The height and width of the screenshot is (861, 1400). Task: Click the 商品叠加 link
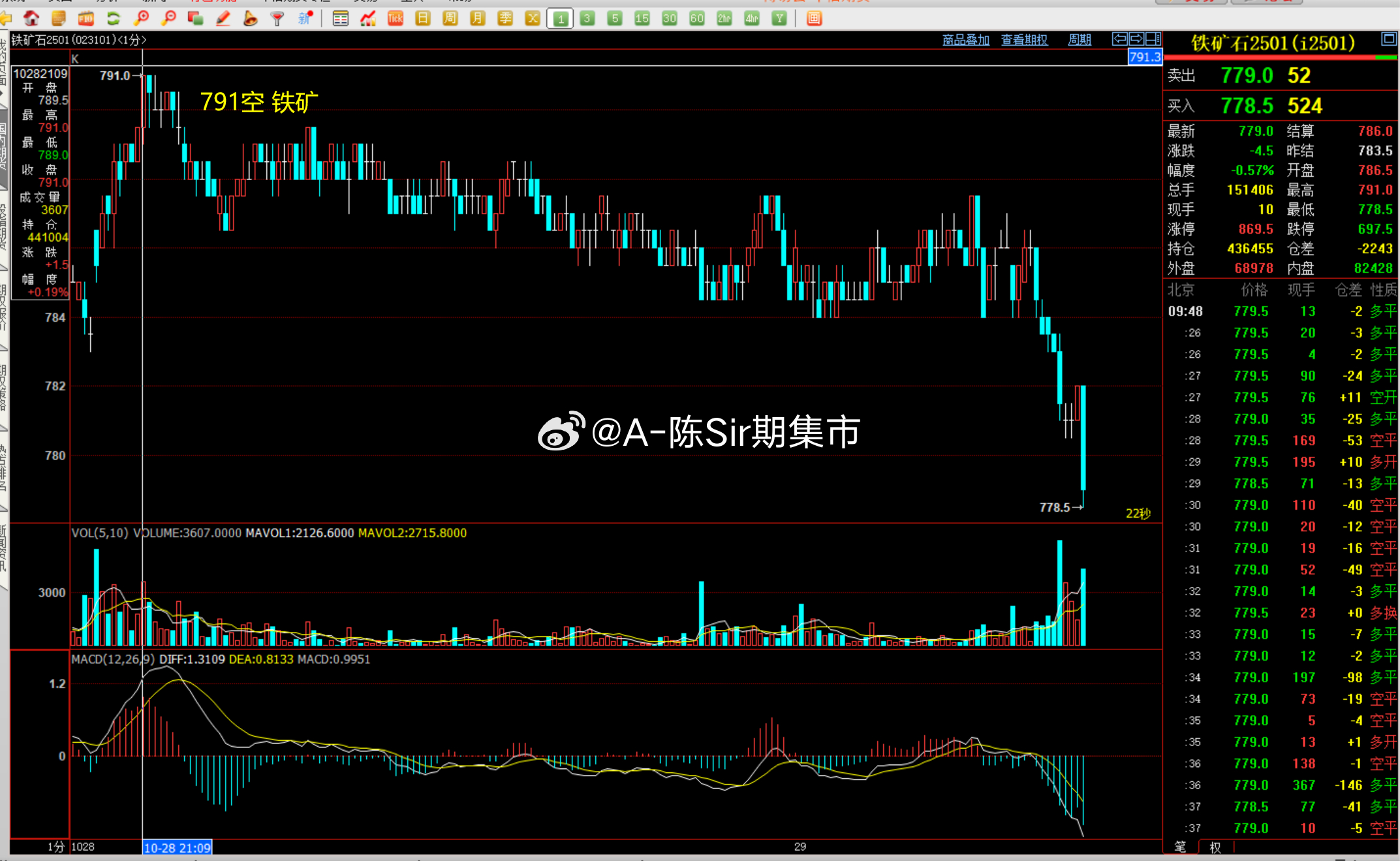[966, 40]
